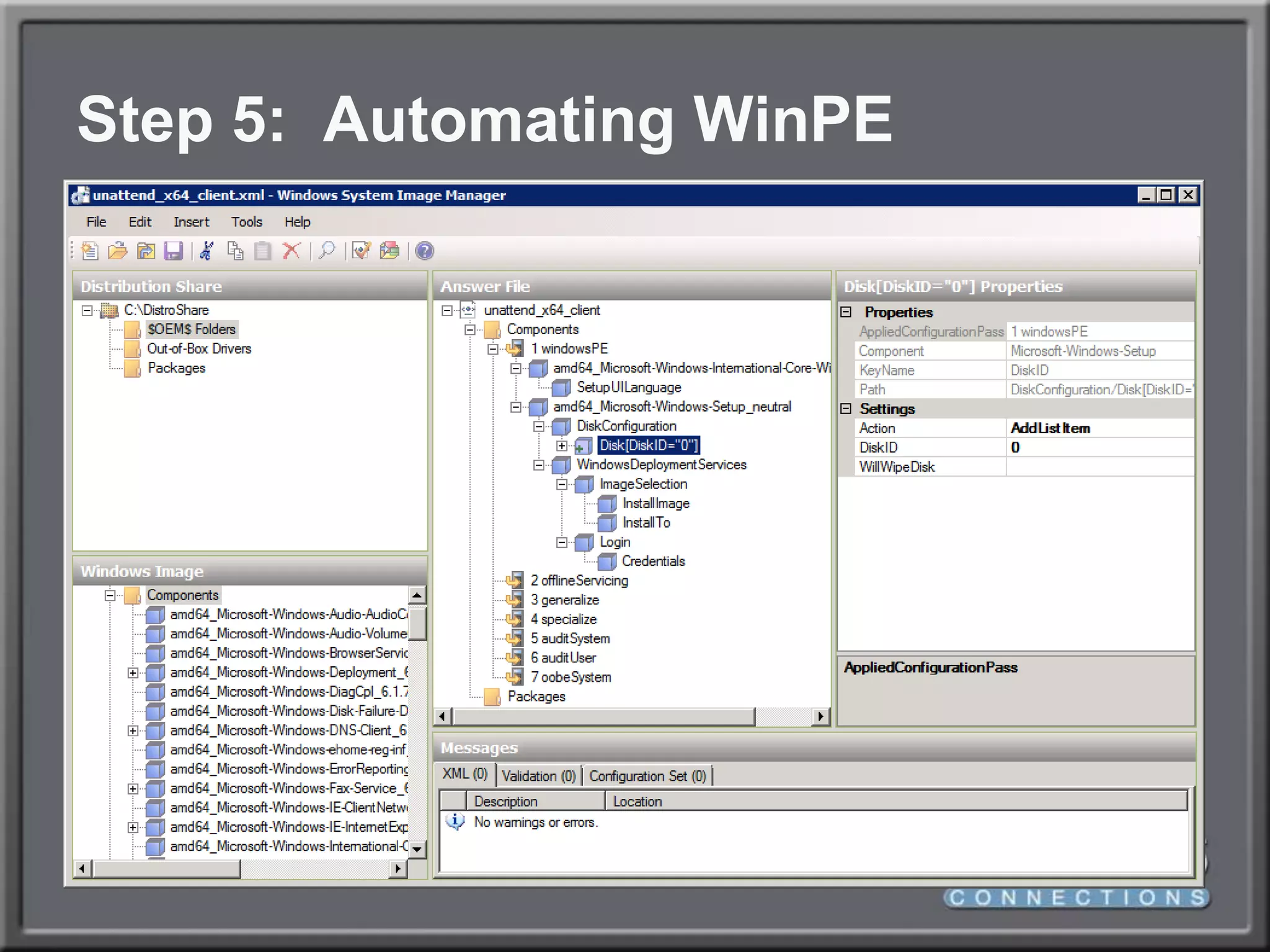1270x952 pixels.
Task: Select the 5 auditSystem pass
Action: (x=570, y=638)
